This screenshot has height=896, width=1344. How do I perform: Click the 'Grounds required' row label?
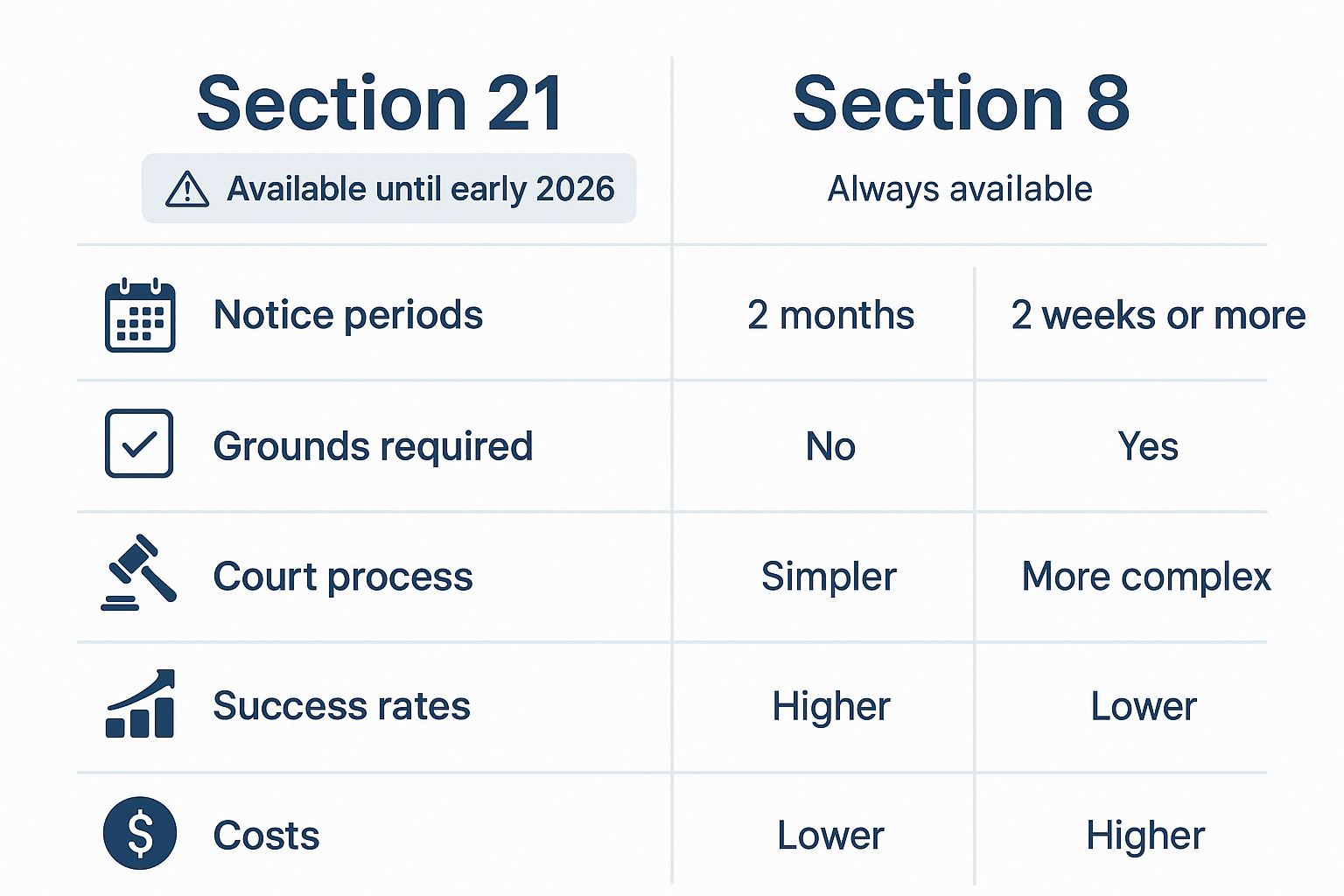click(373, 446)
